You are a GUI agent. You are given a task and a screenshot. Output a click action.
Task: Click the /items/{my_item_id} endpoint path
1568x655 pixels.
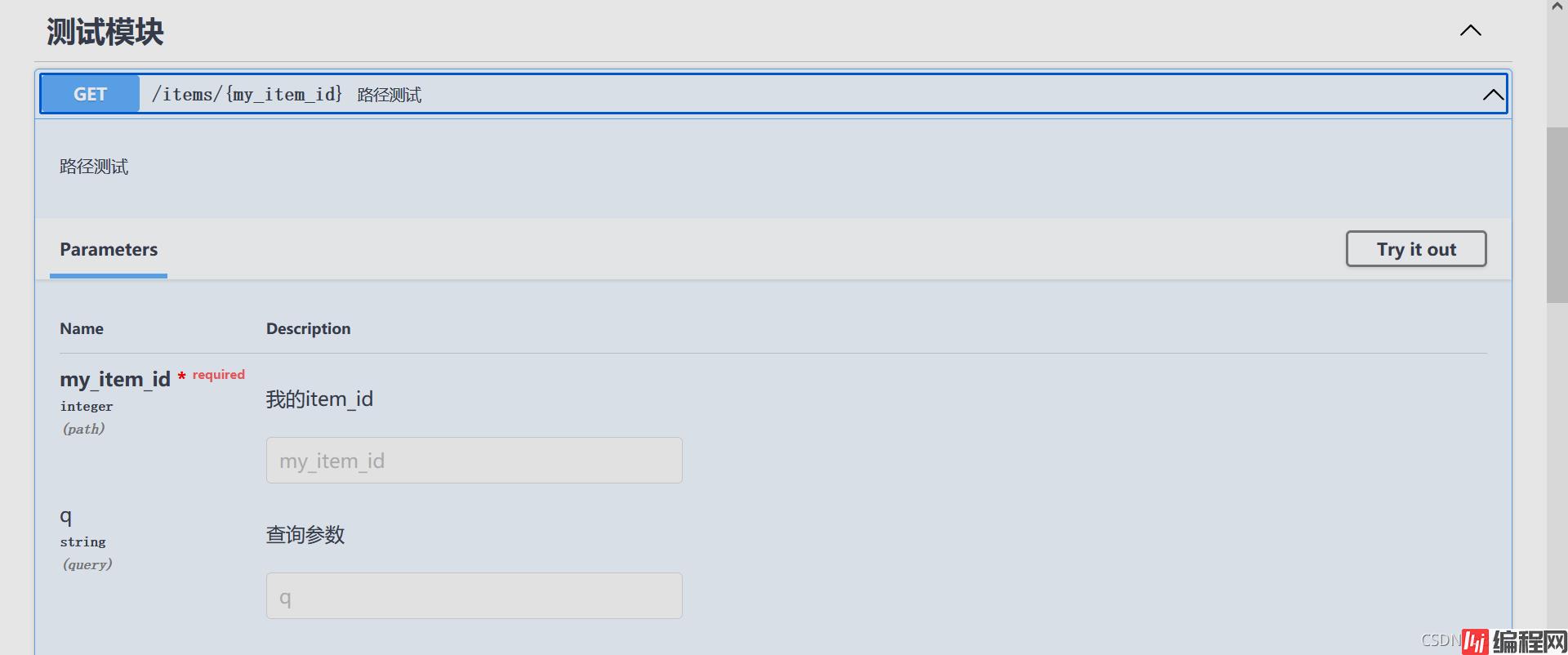point(247,95)
